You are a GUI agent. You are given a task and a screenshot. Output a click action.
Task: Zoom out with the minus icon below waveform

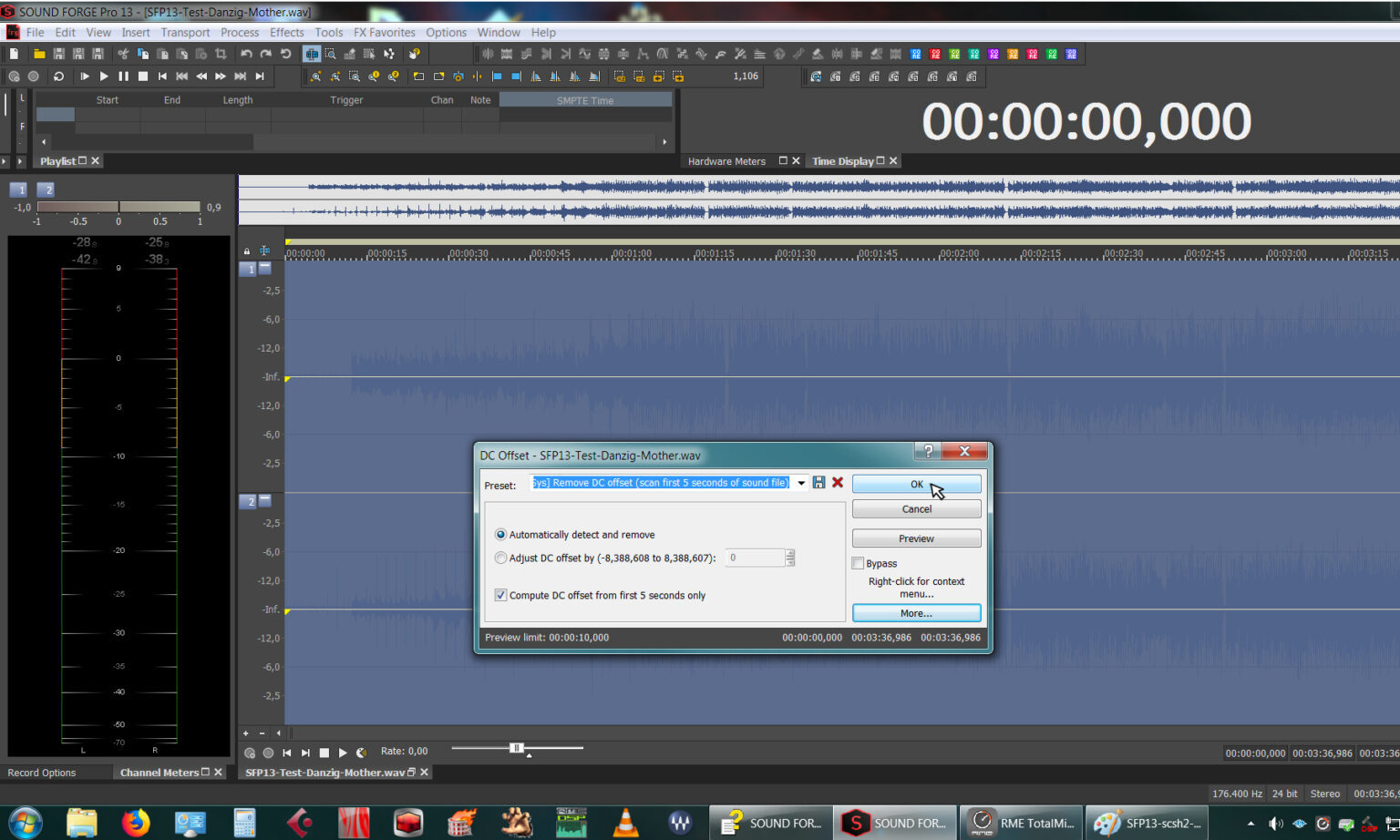point(262,732)
